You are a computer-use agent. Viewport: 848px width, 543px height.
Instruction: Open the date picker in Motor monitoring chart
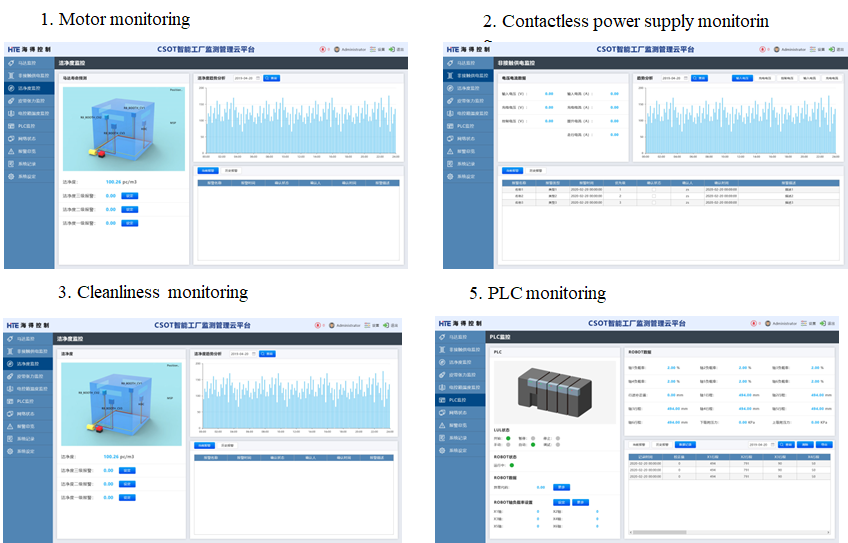click(245, 77)
